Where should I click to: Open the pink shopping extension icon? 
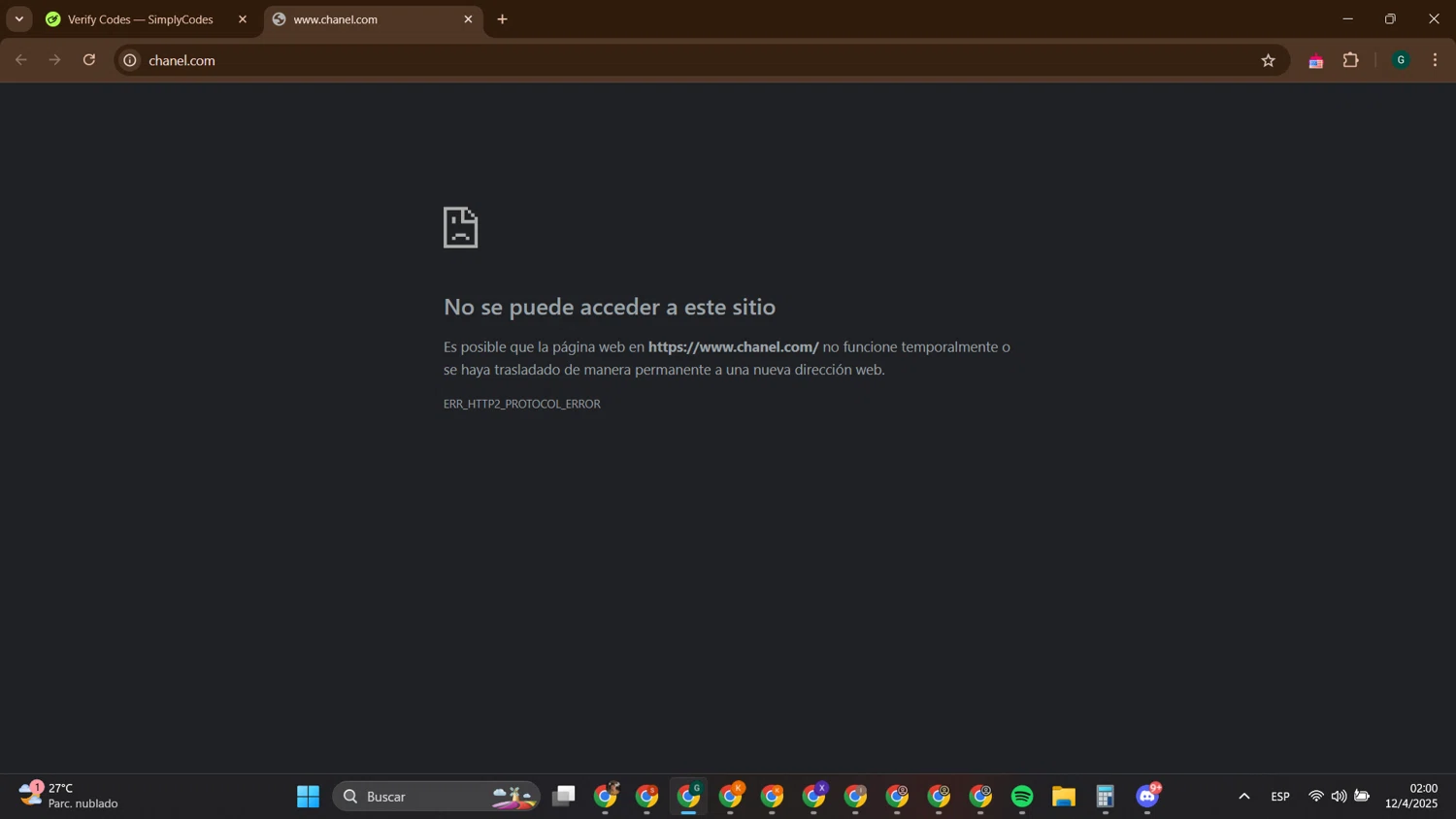coord(1316,61)
